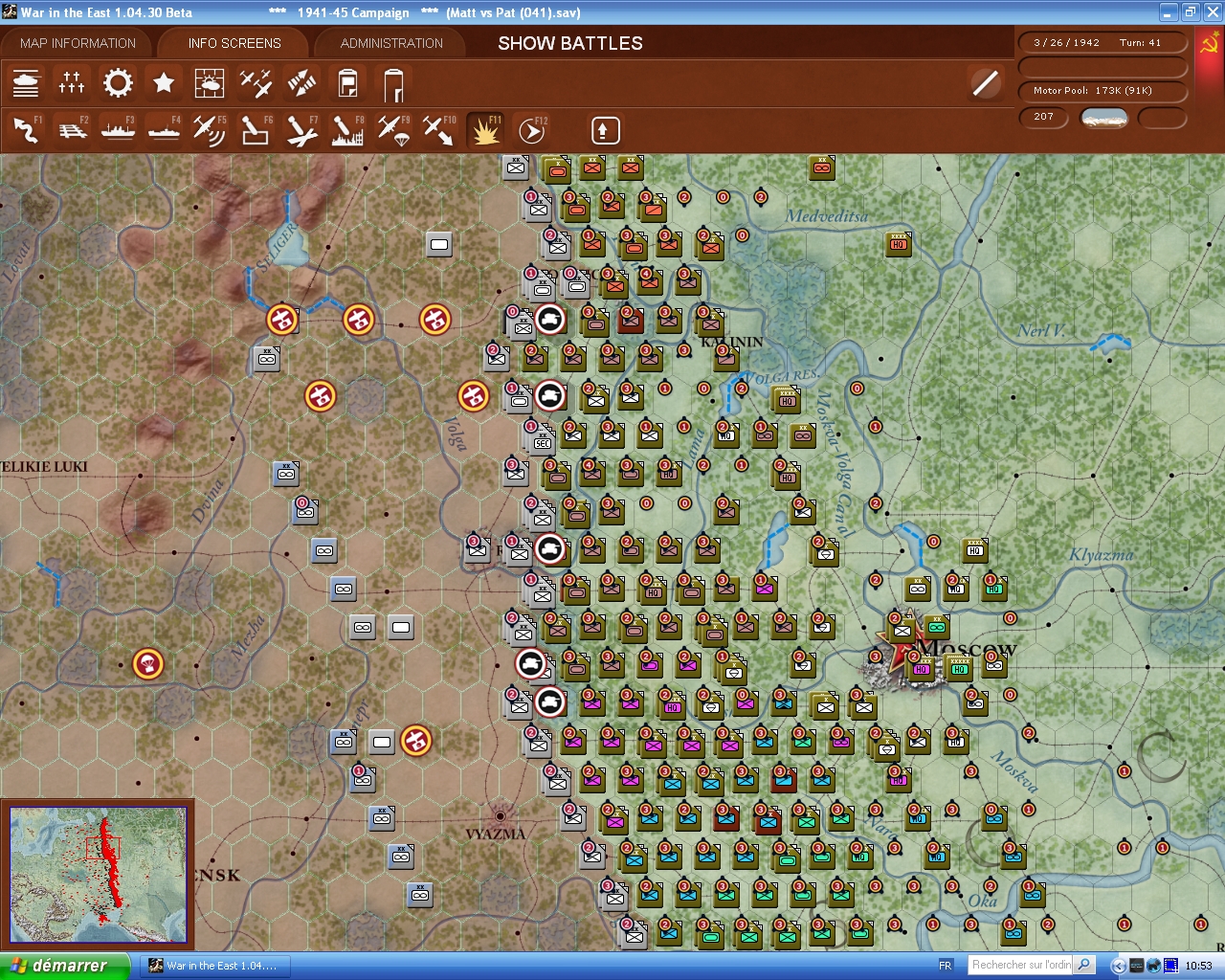Screen dimensions: 1225x980
Task: Select F4 amphibious ship icon
Action: 164,130
